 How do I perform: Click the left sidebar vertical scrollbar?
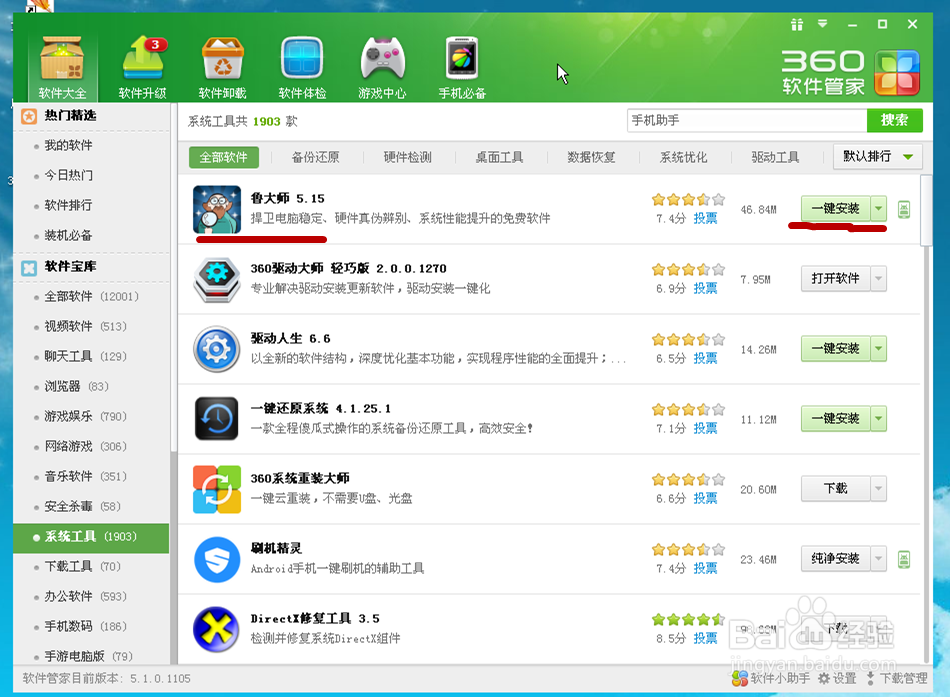174,279
